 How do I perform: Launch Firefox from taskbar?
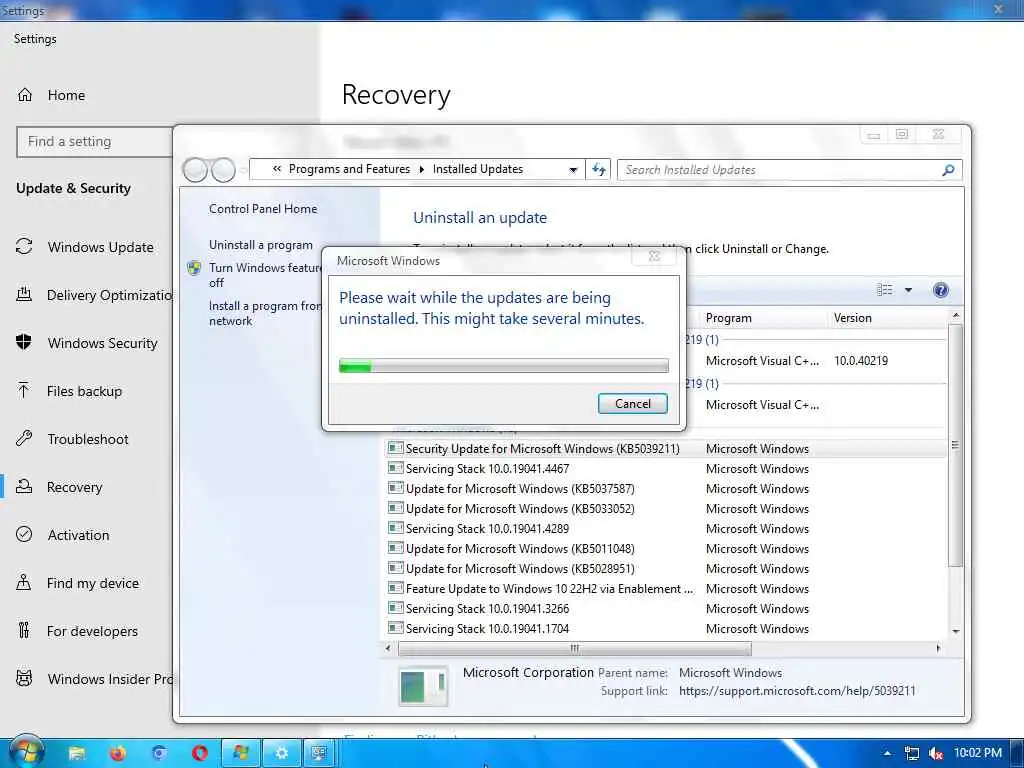coord(118,753)
